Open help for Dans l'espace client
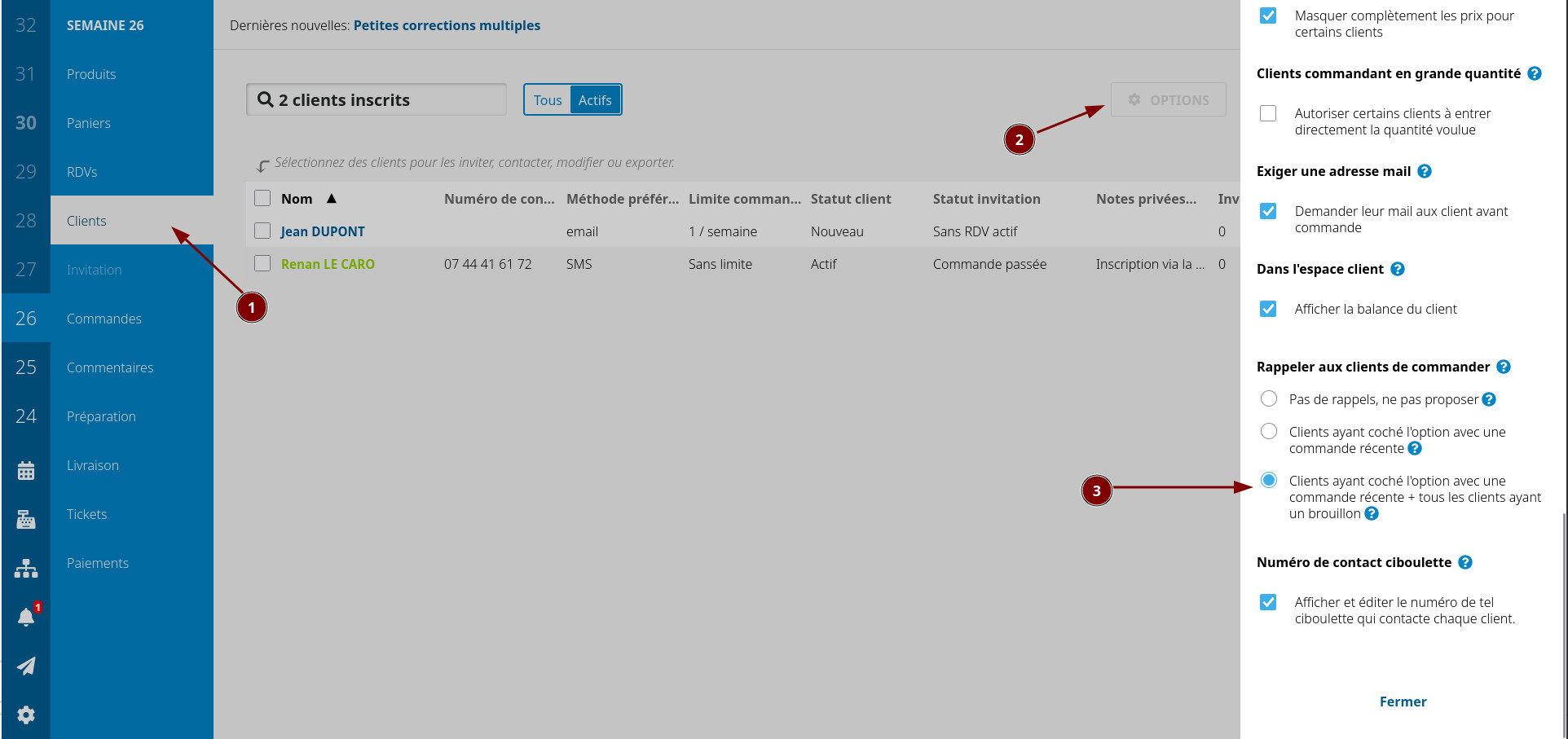The image size is (1568, 739). 1398,269
